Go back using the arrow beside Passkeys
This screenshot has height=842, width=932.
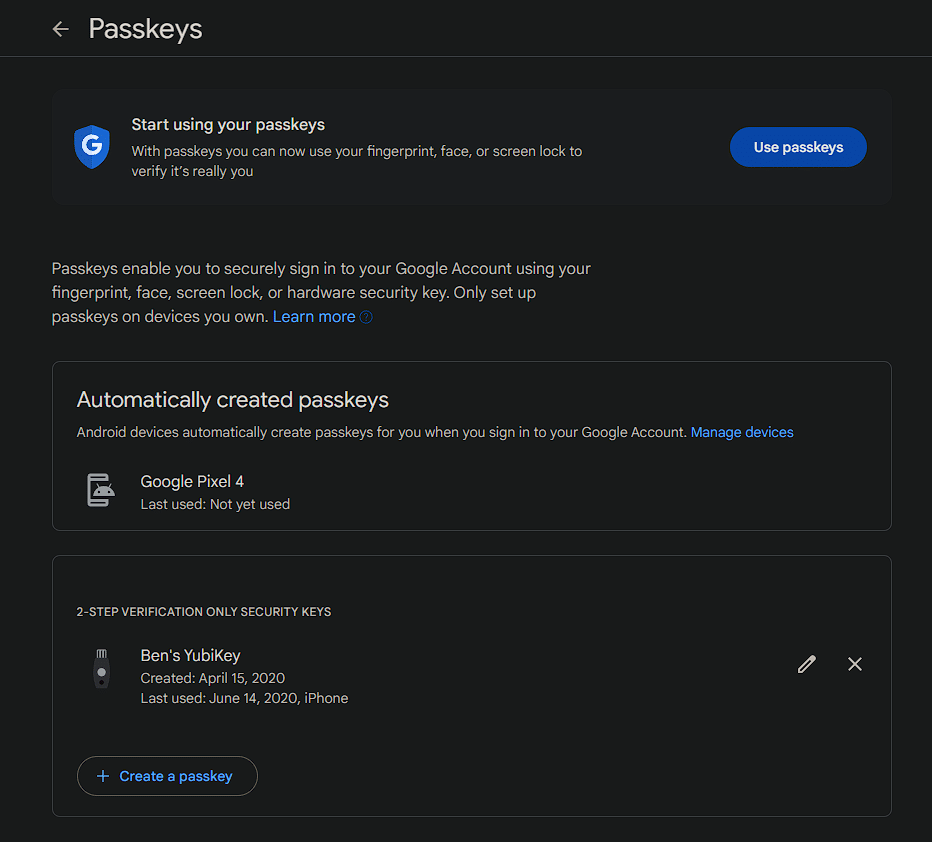click(x=61, y=29)
